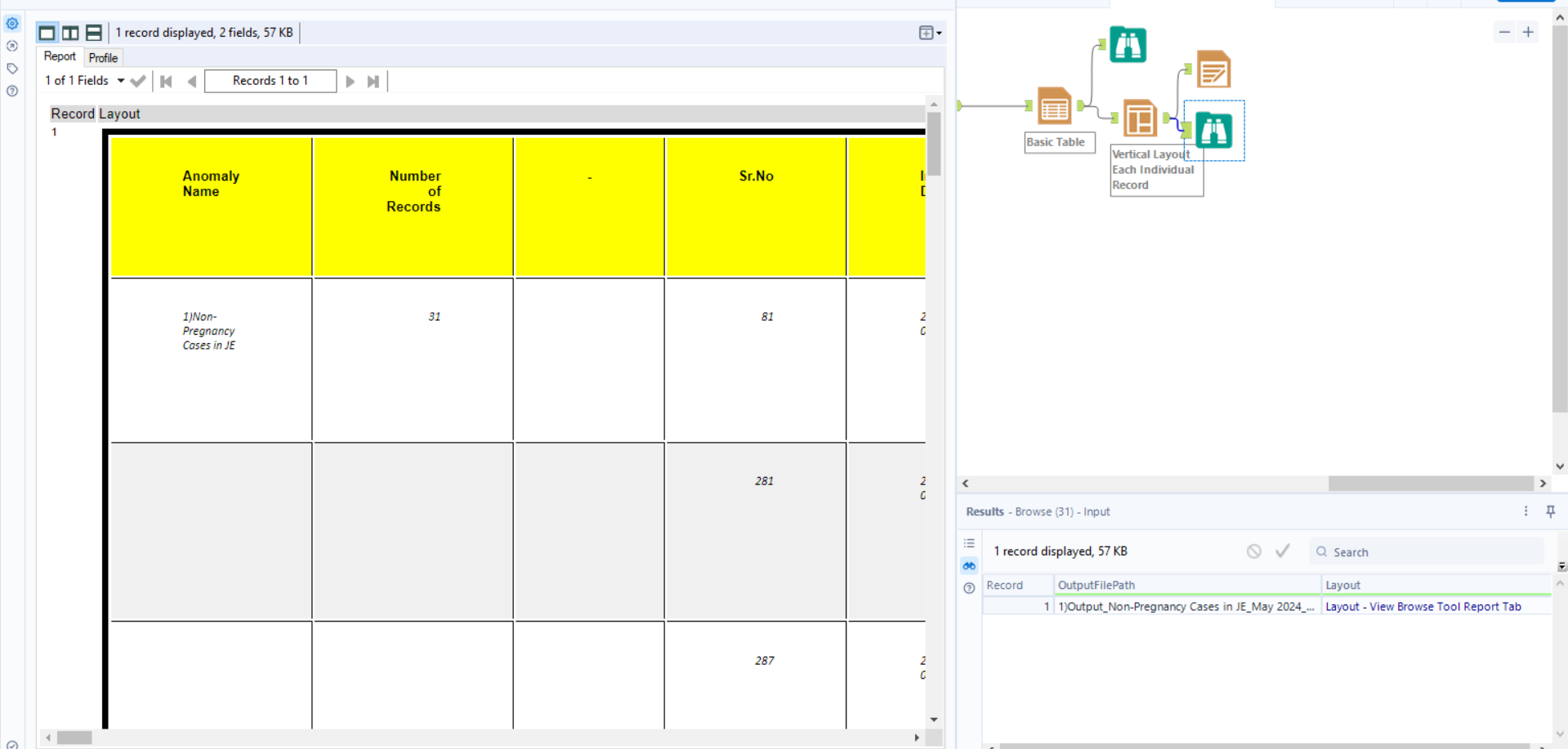The height and width of the screenshot is (749, 1568).
Task: Click the Sr.No value 287
Action: 764,661
